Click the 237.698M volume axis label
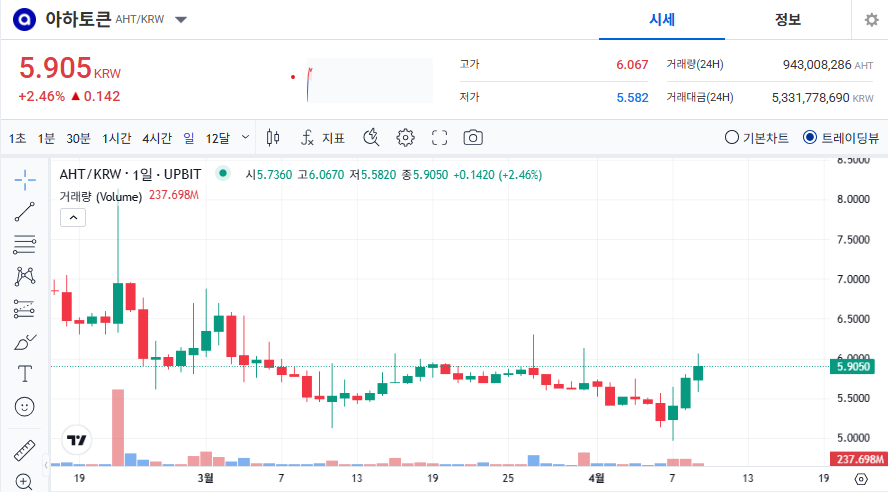888x492 pixels. point(859,459)
